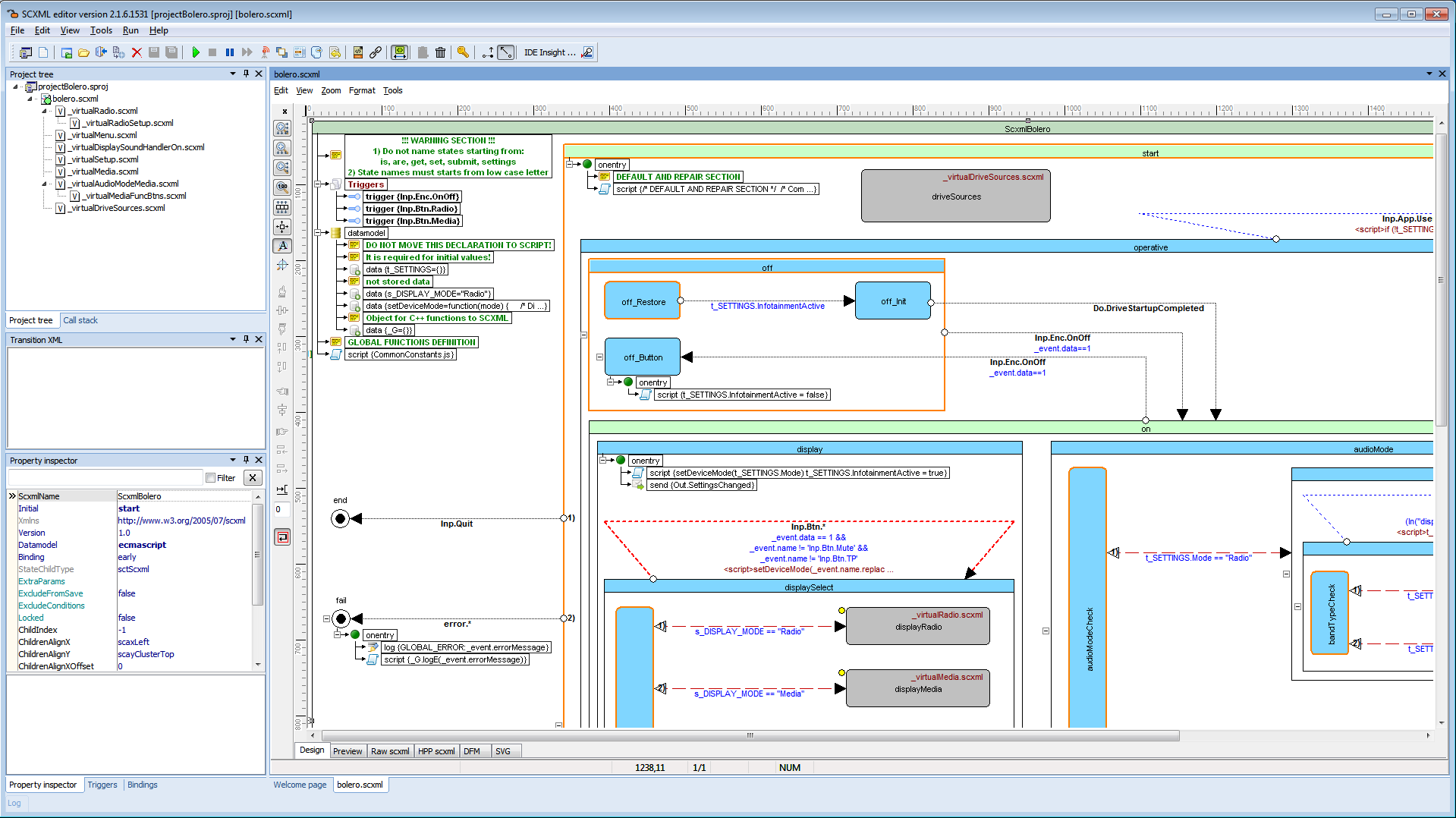Viewport: 1456px width, 818px height.
Task: Click the green Run play button
Action: point(196,52)
